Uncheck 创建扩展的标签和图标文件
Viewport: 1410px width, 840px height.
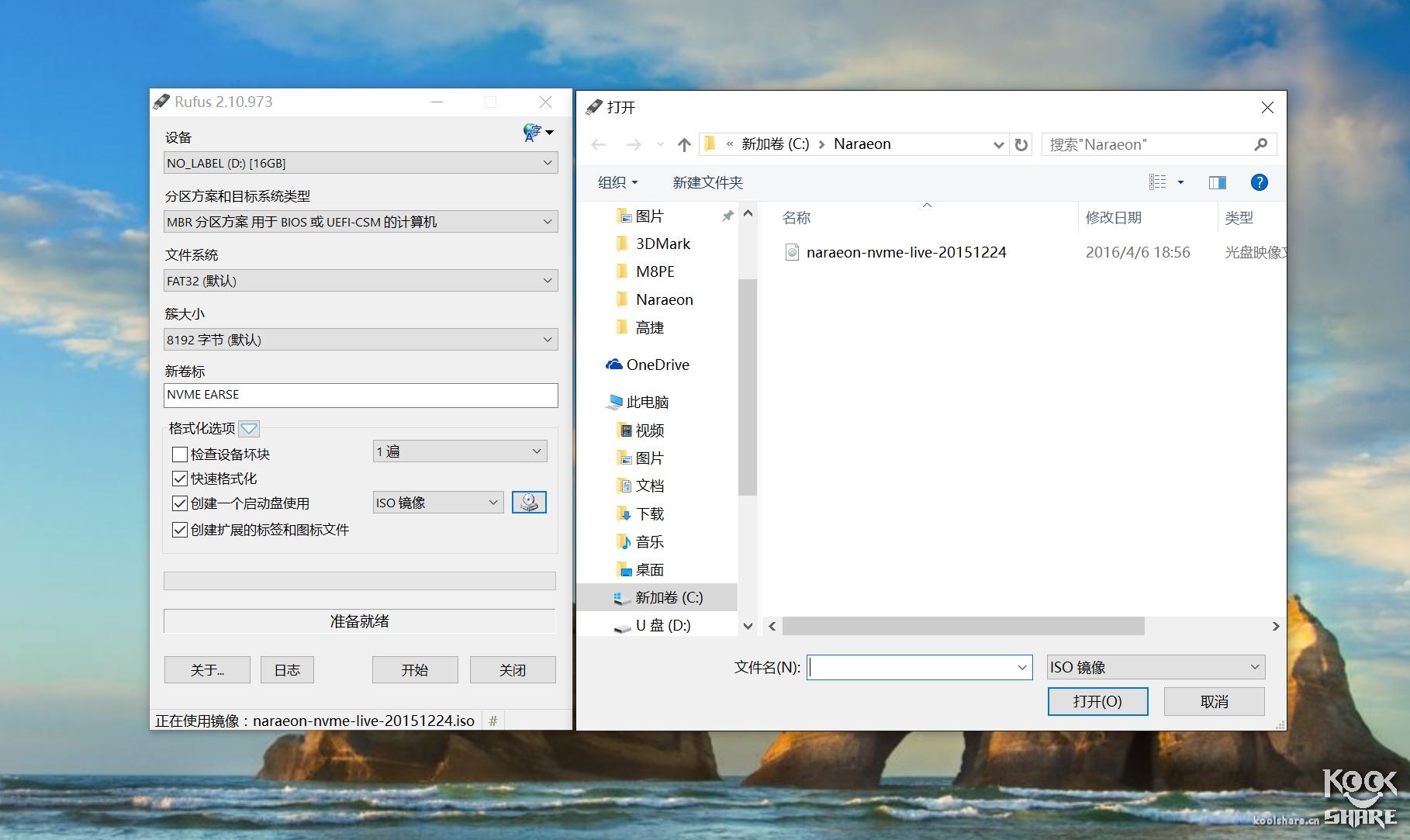(179, 530)
